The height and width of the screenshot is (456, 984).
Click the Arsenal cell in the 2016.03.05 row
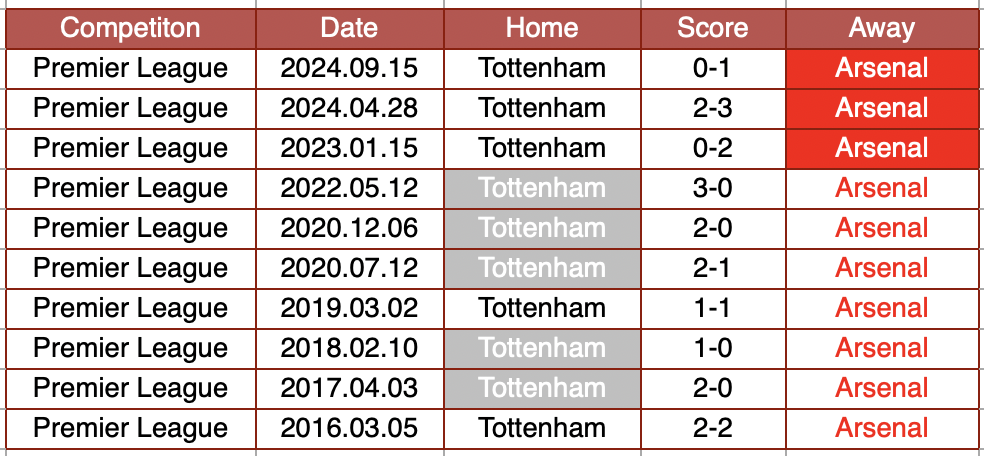(881, 428)
